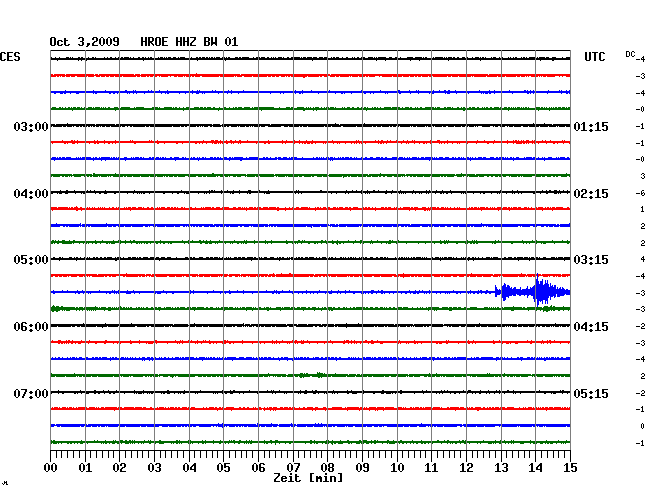Click minute tick label "02" on the axis
650x494 pixels.
click(119, 467)
